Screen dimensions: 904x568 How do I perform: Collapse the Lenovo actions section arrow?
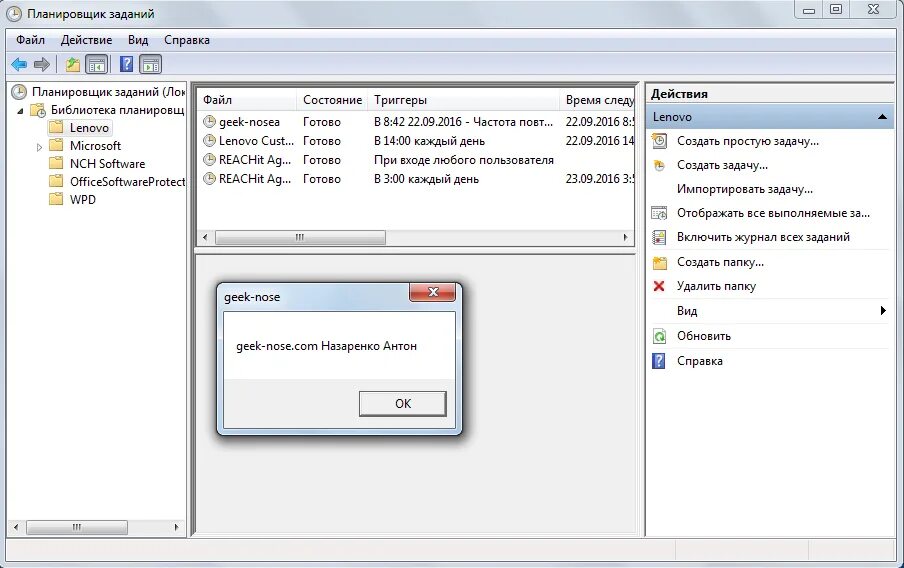882,117
